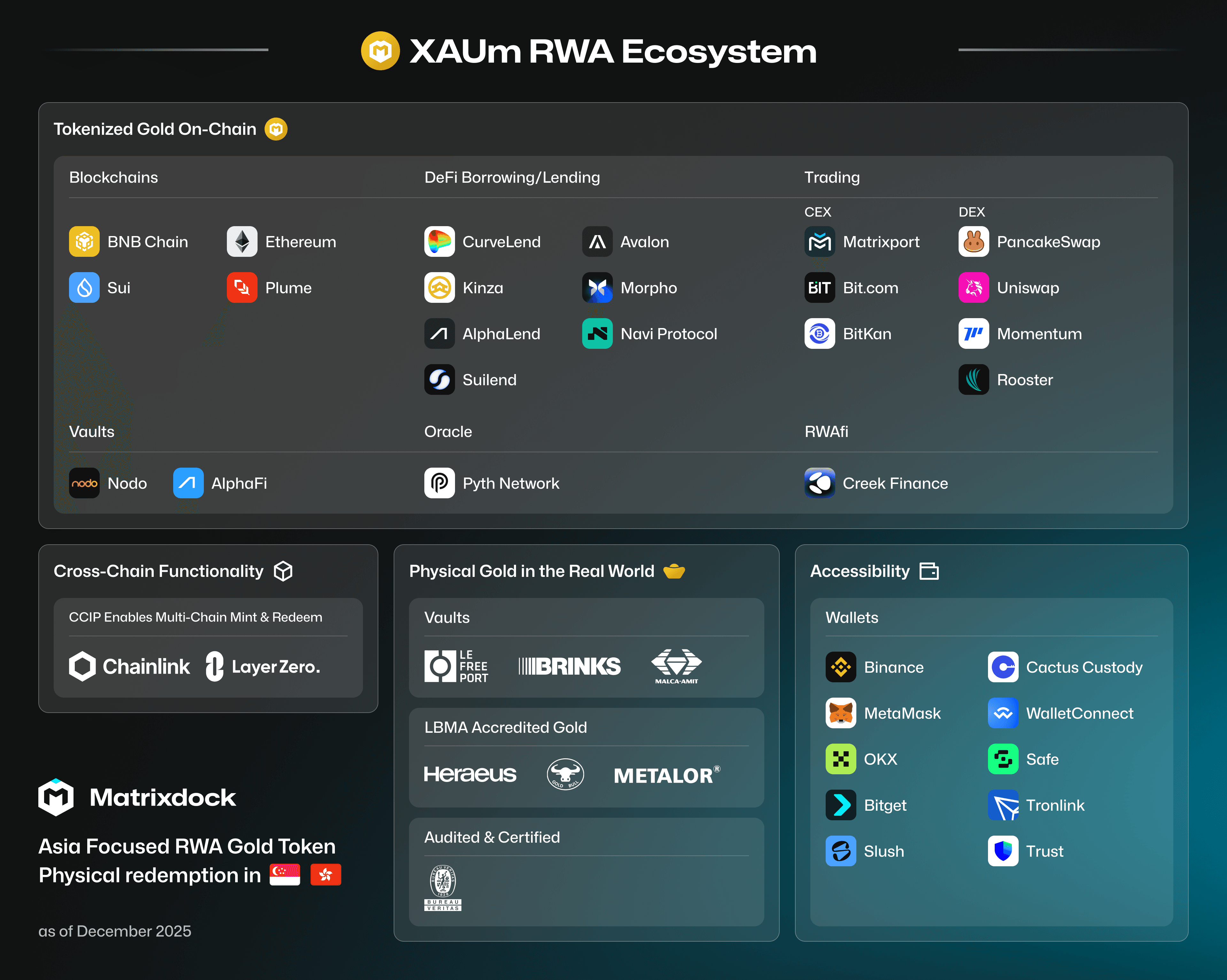Click the Trust Wallet shield icon
Image resolution: width=1227 pixels, height=980 pixels.
coord(1003,851)
